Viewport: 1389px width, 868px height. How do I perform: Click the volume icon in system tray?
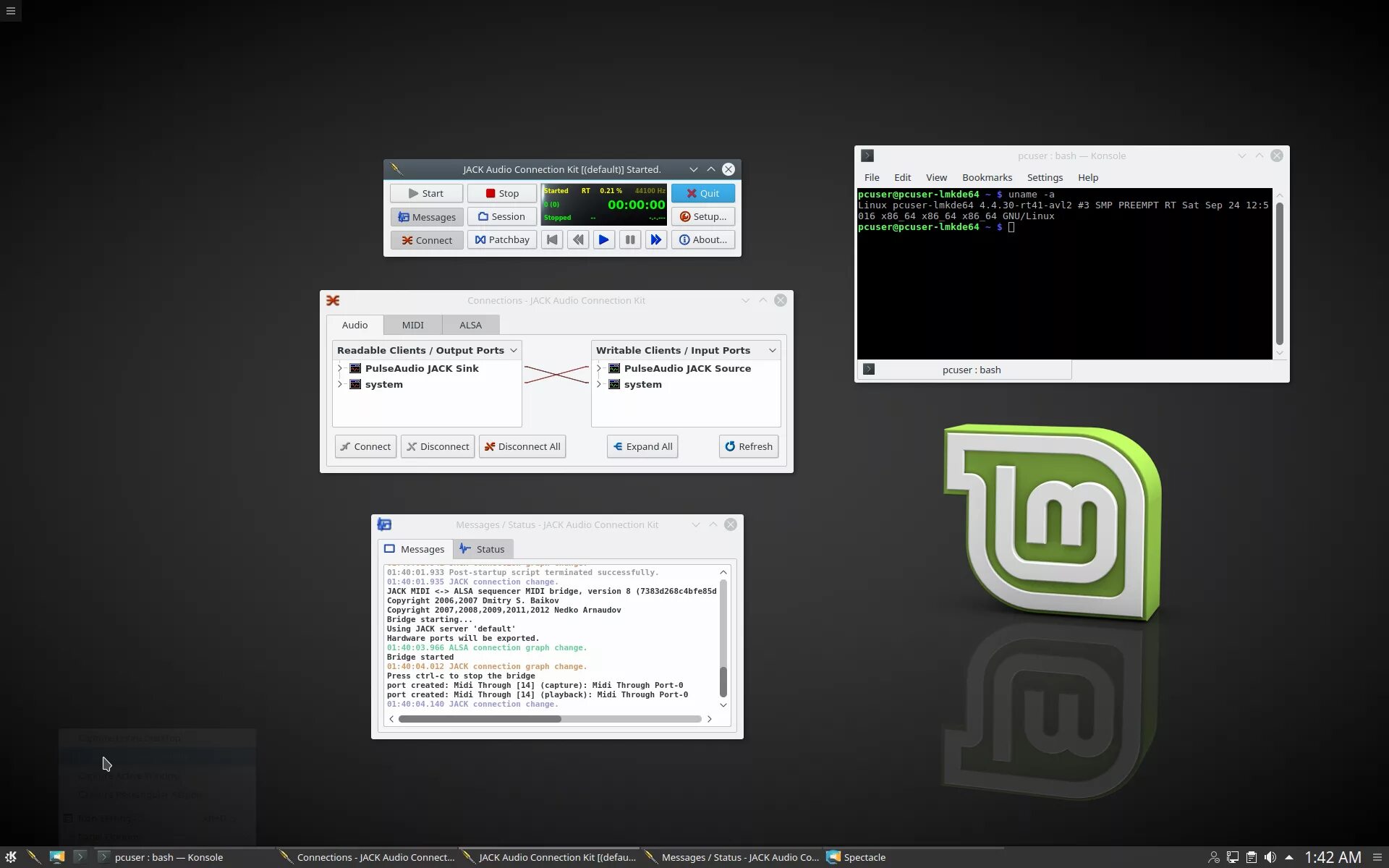click(x=1270, y=857)
